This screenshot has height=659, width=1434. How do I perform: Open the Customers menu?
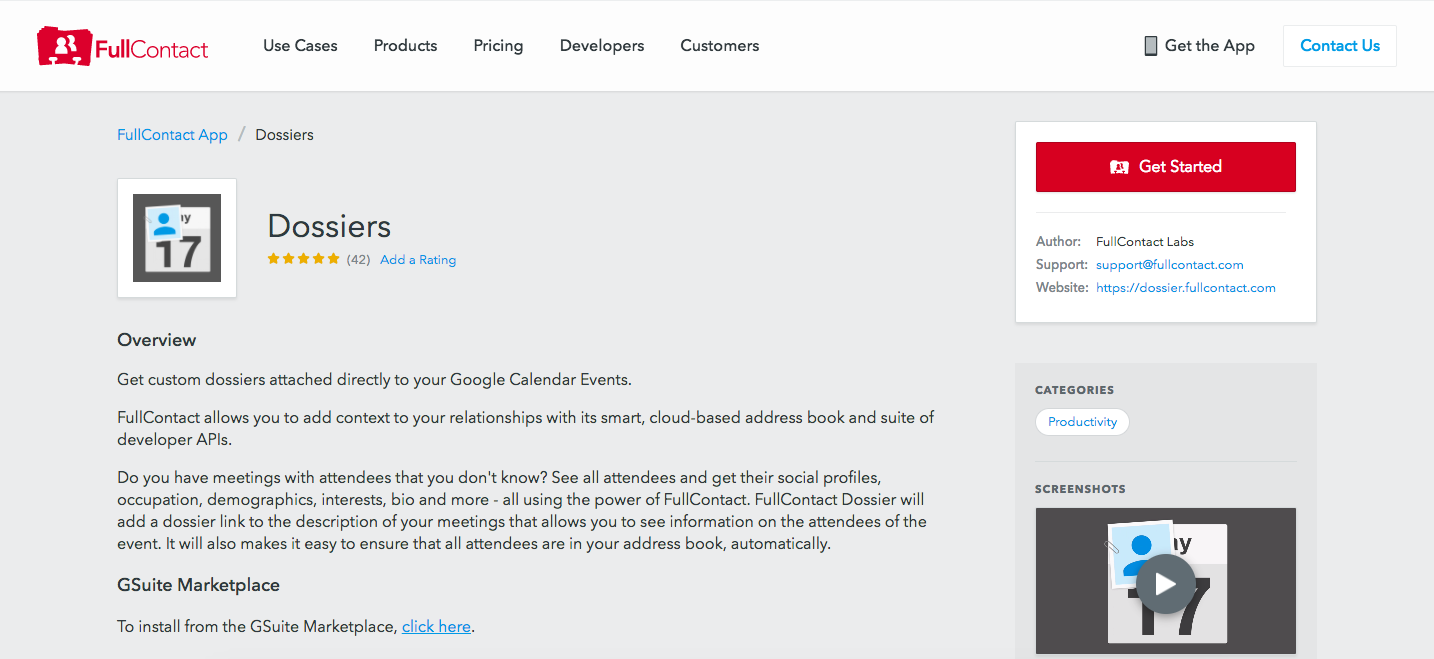click(720, 46)
